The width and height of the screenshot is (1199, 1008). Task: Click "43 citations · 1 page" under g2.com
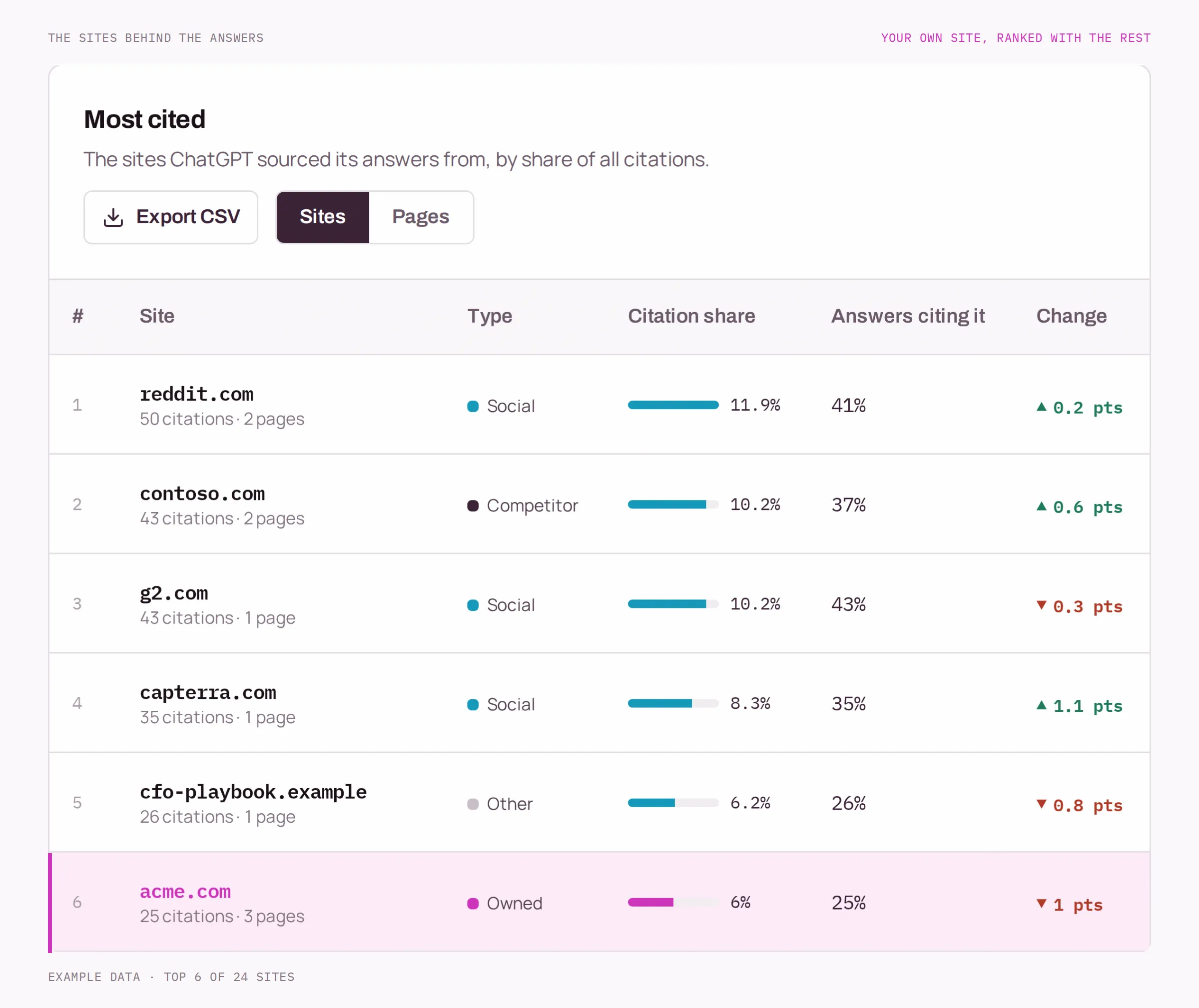point(218,618)
